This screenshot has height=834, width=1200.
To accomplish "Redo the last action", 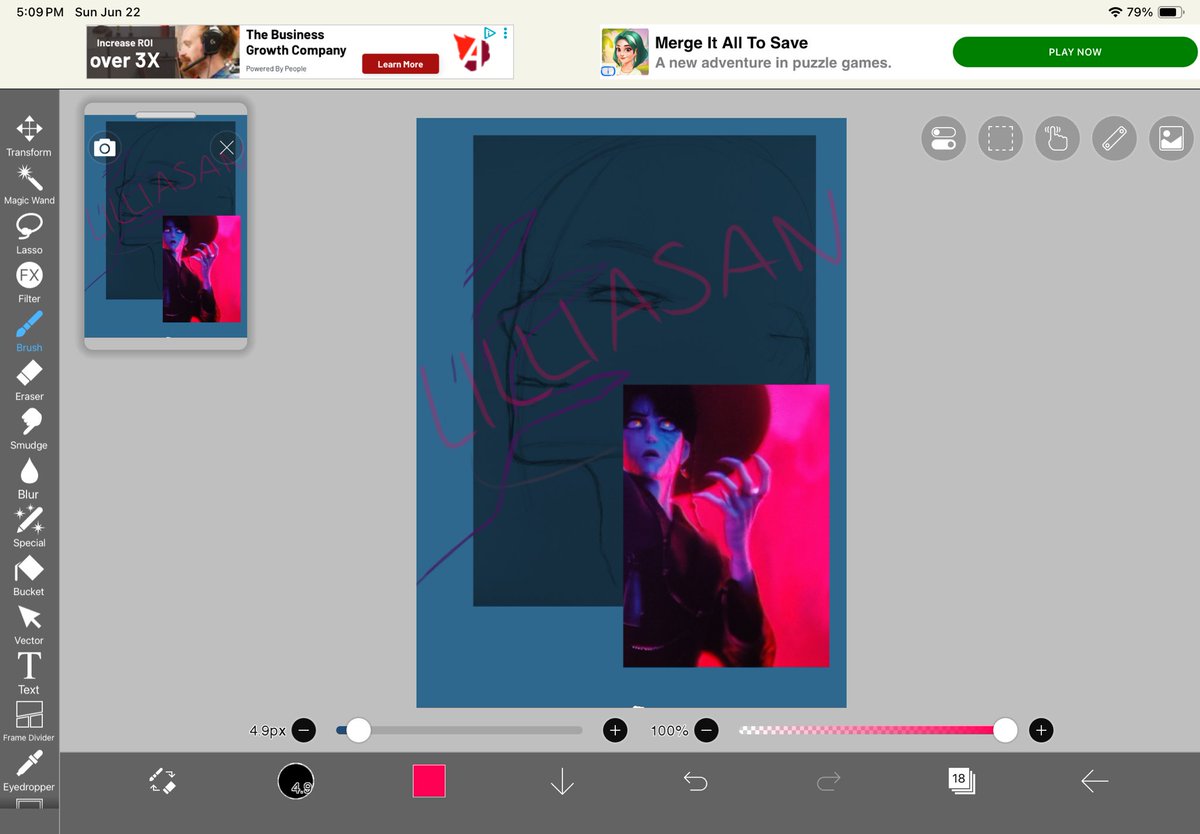I will 828,781.
